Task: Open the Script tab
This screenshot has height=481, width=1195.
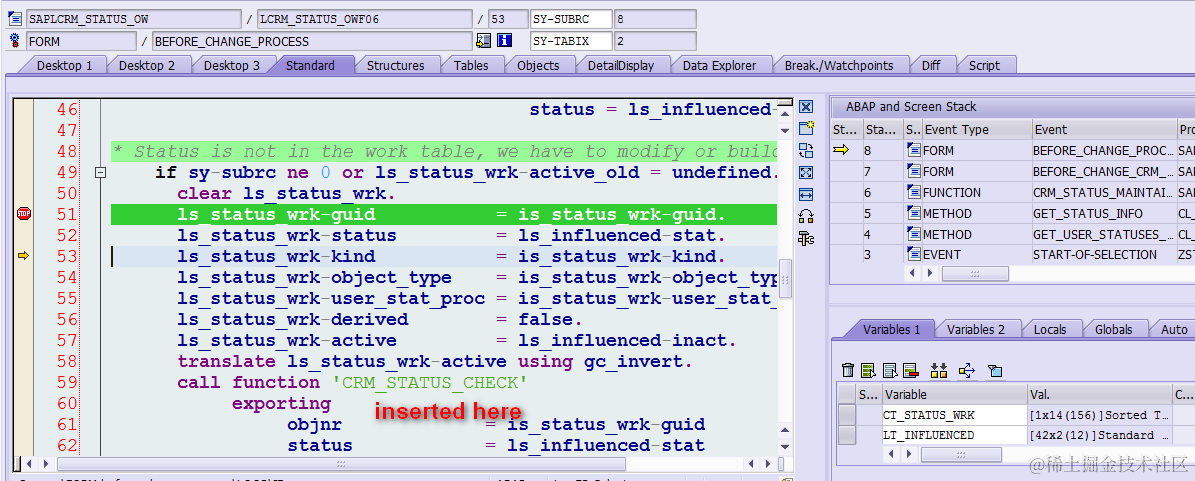Action: [x=984, y=66]
